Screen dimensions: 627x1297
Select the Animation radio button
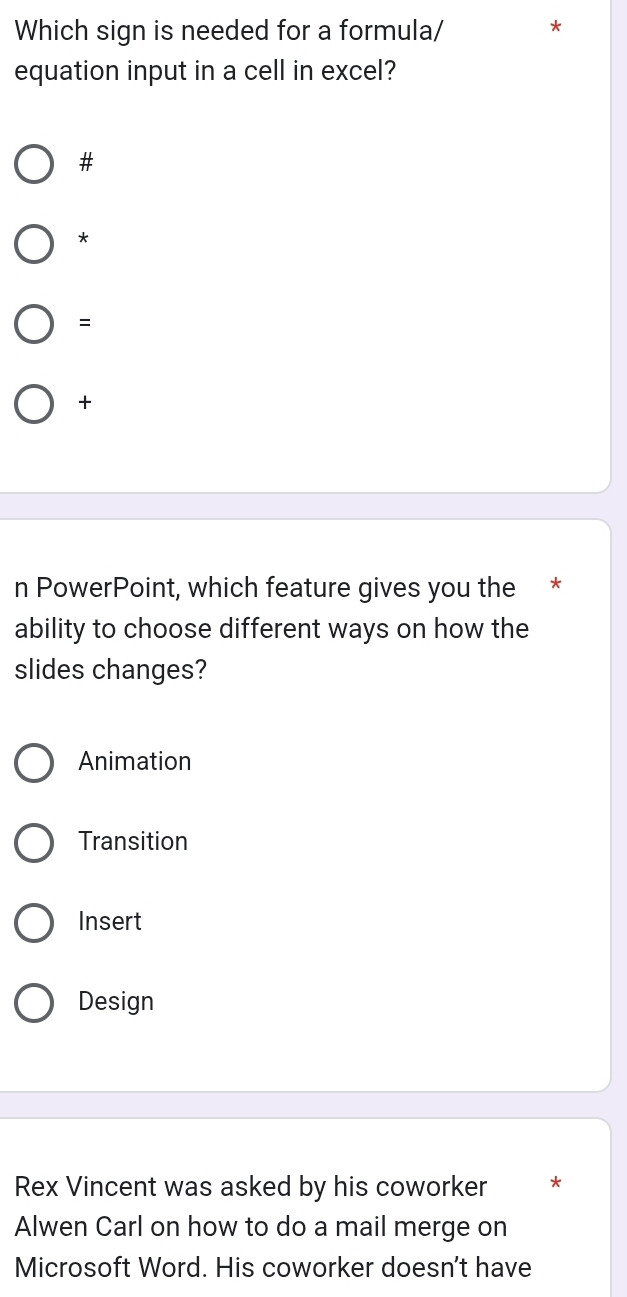34,762
